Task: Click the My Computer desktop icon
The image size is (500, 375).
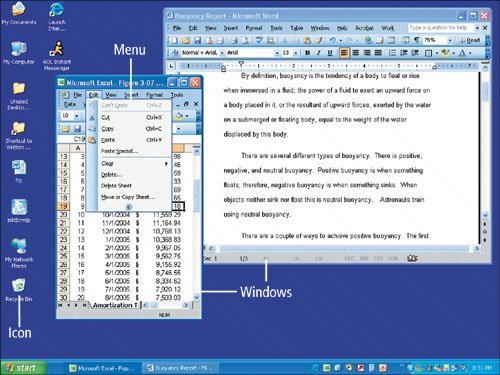Action: 19,53
